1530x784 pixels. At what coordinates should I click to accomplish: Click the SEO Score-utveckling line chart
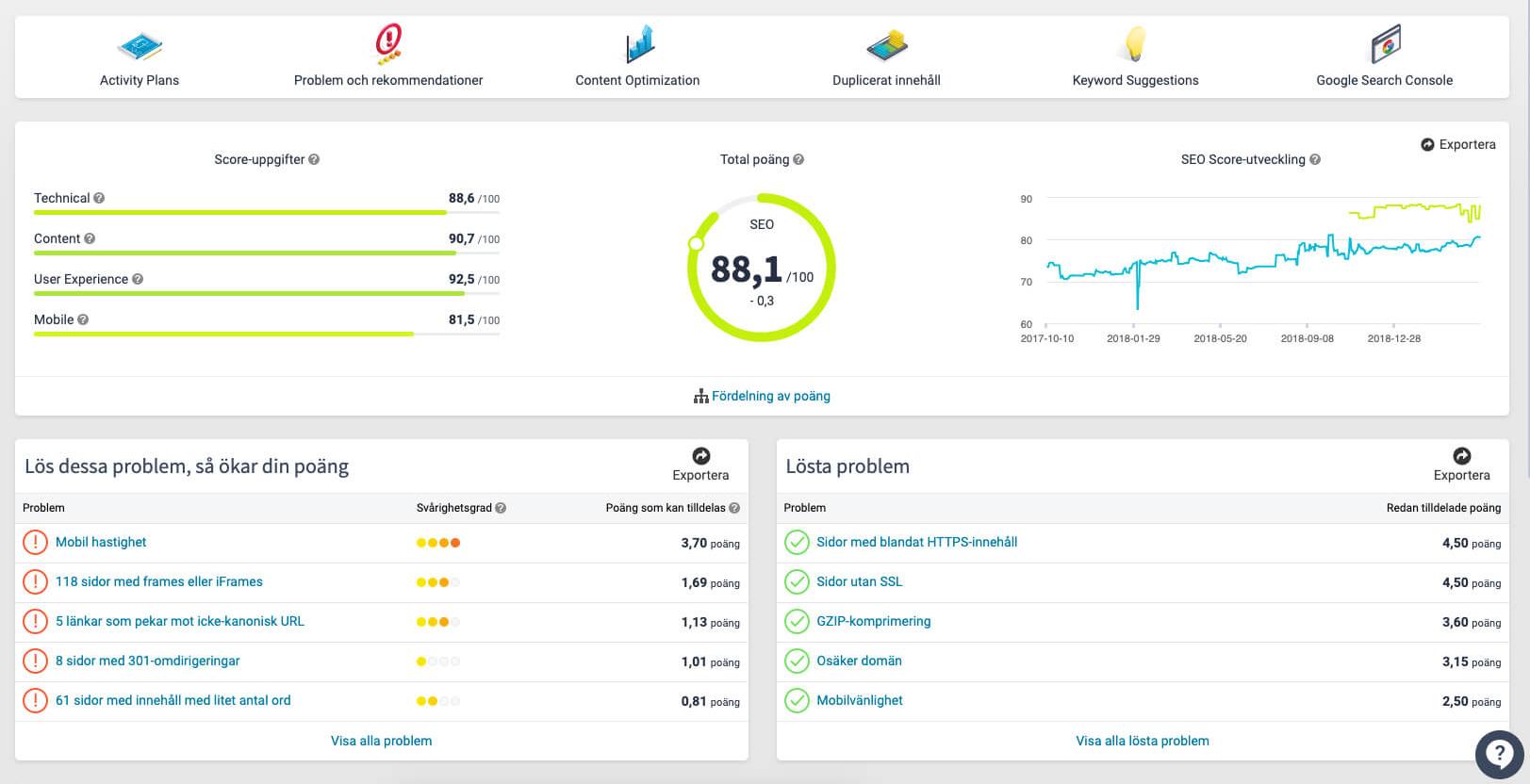(x=1263, y=260)
